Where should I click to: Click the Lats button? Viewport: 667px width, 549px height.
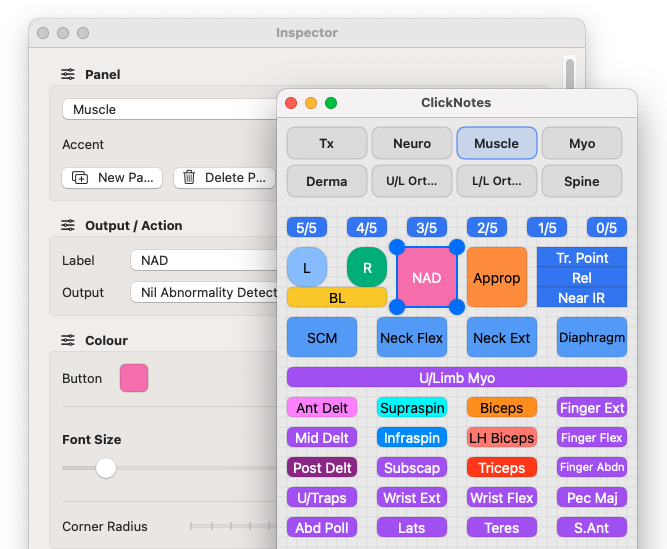(x=412, y=527)
